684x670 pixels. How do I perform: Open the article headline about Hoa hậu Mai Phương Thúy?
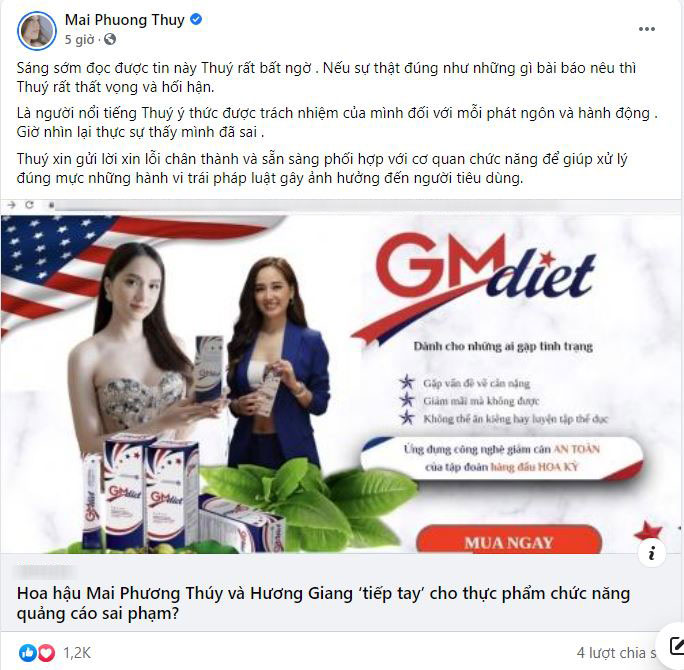323,603
